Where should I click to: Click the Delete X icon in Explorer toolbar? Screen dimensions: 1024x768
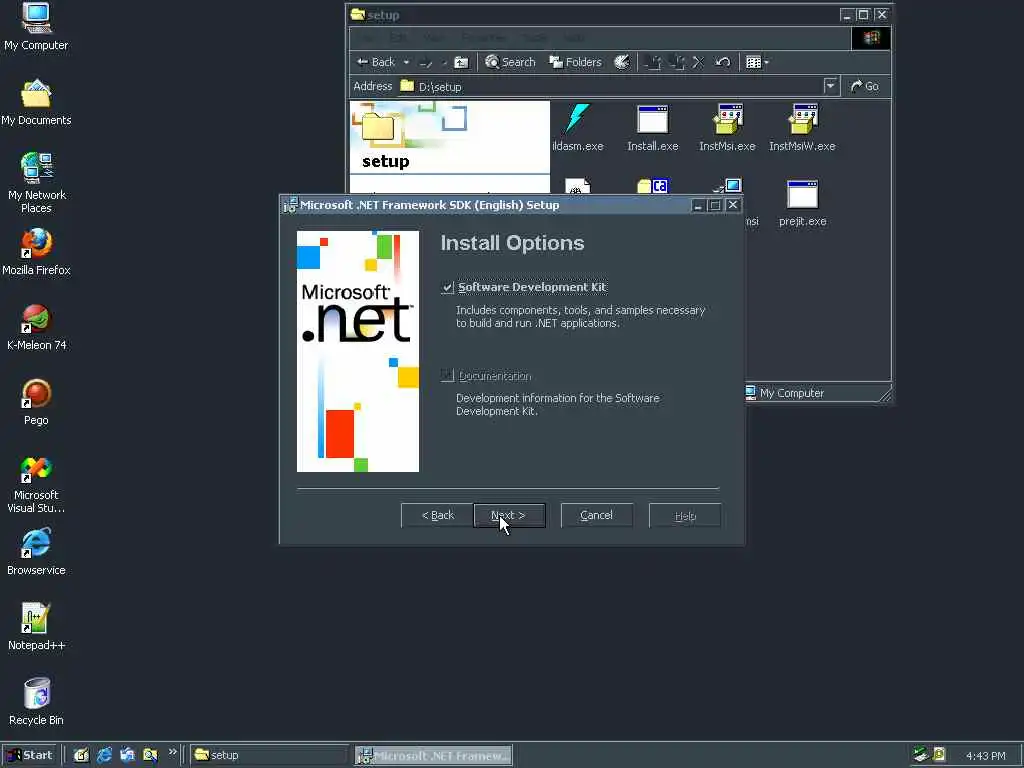click(x=698, y=62)
